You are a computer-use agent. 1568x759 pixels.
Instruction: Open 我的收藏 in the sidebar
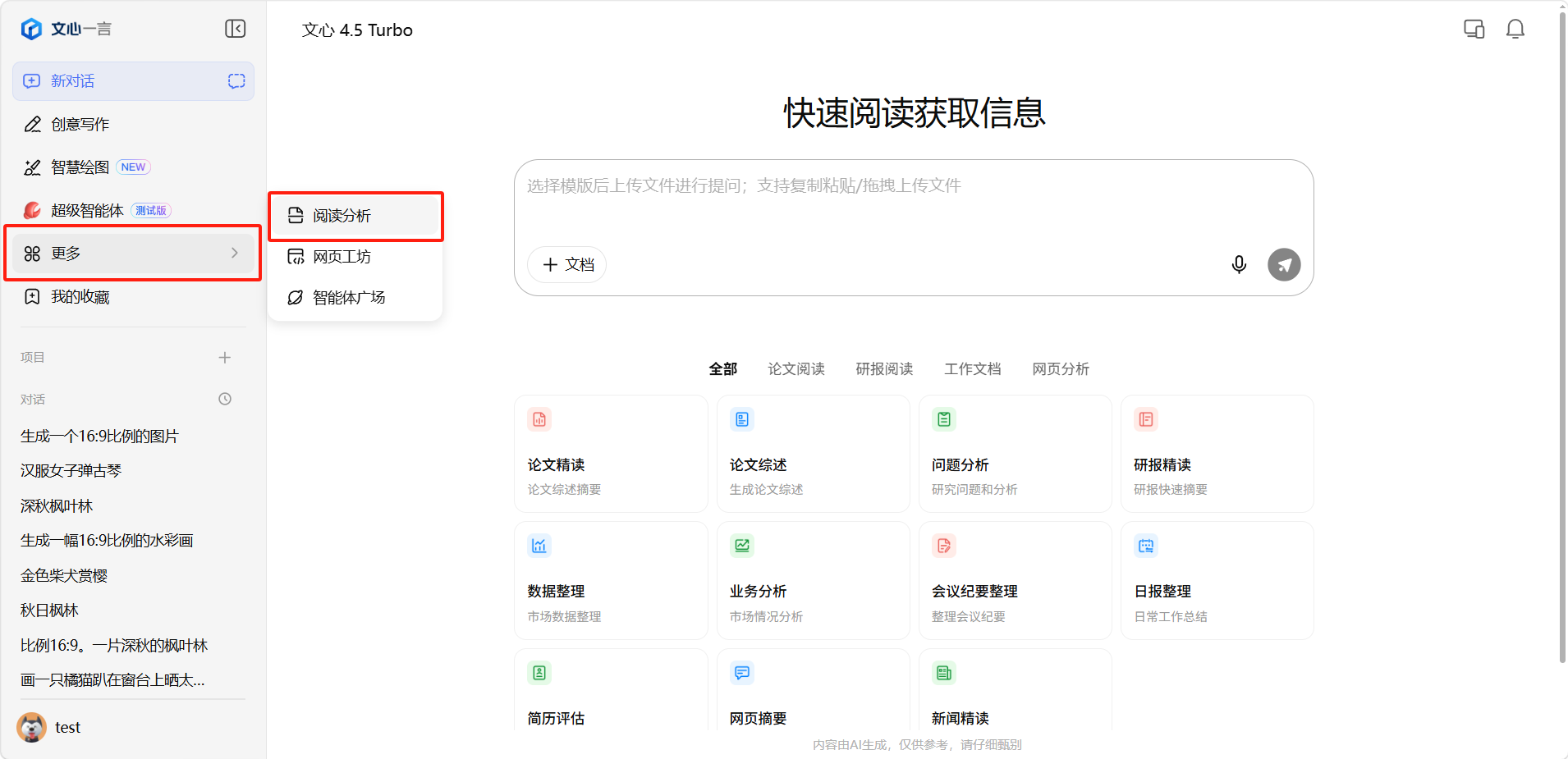point(133,296)
